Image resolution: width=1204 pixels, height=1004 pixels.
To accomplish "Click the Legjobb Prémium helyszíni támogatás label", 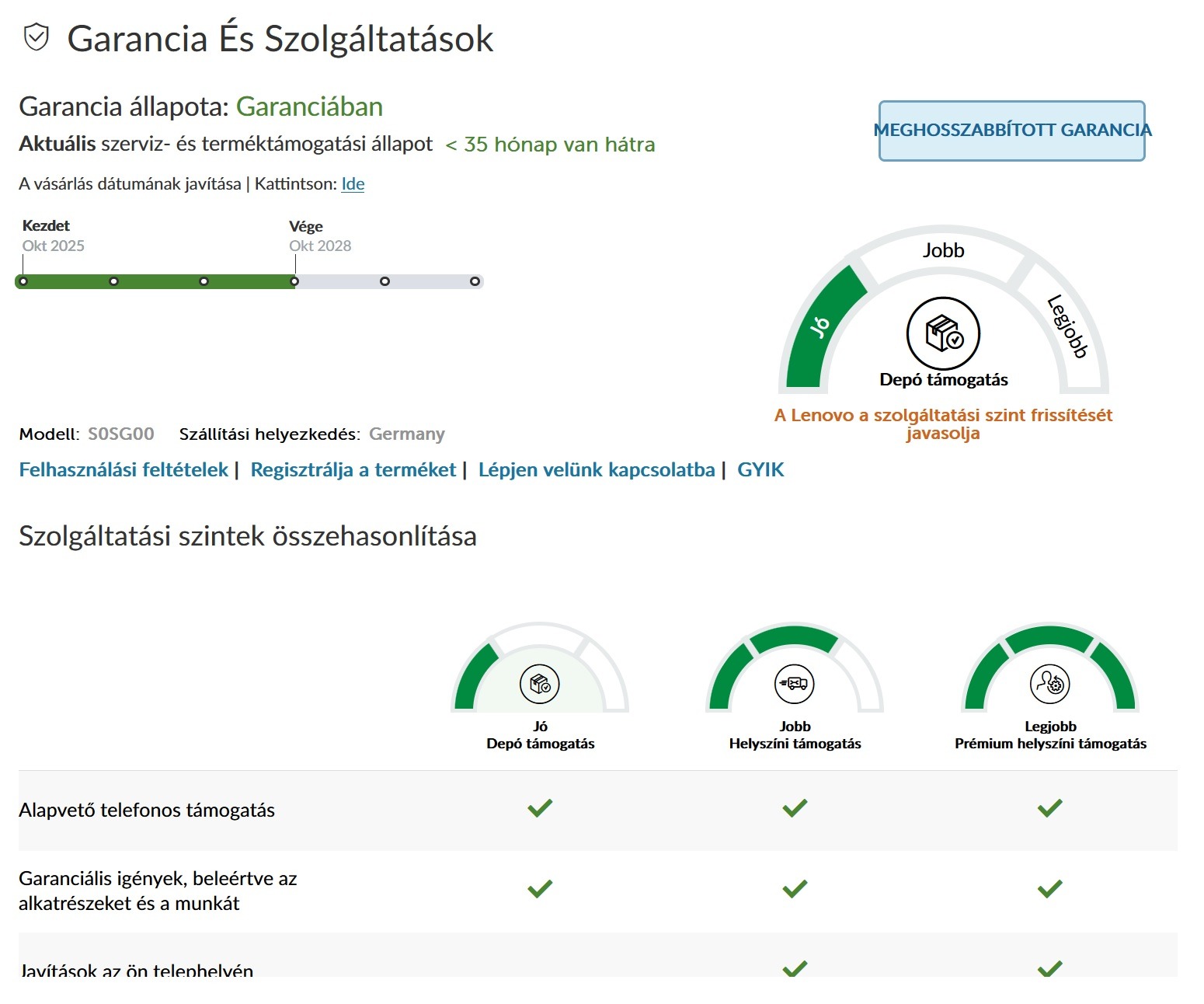I will click(x=1050, y=735).
